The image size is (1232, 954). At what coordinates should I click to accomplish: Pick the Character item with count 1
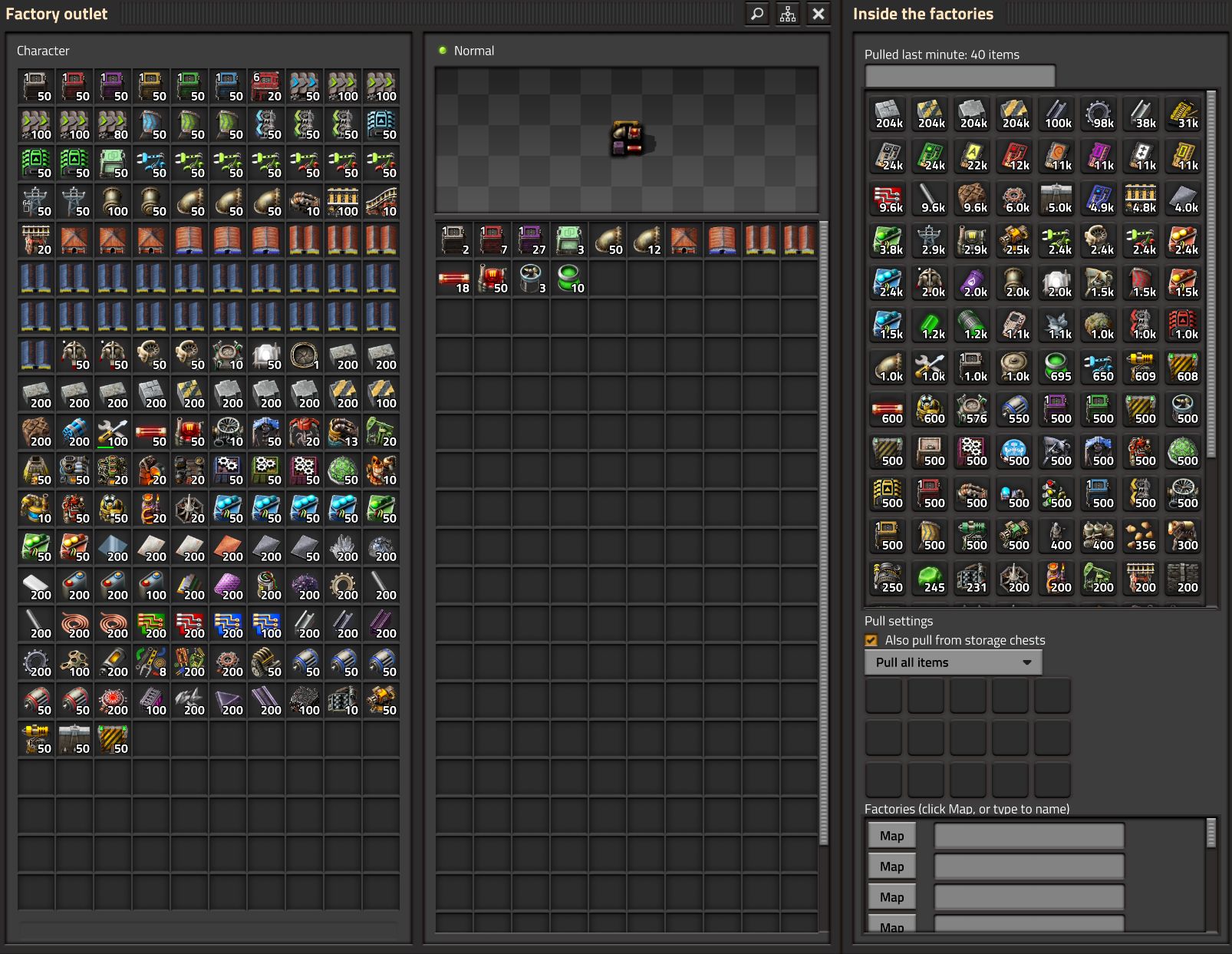305,355
